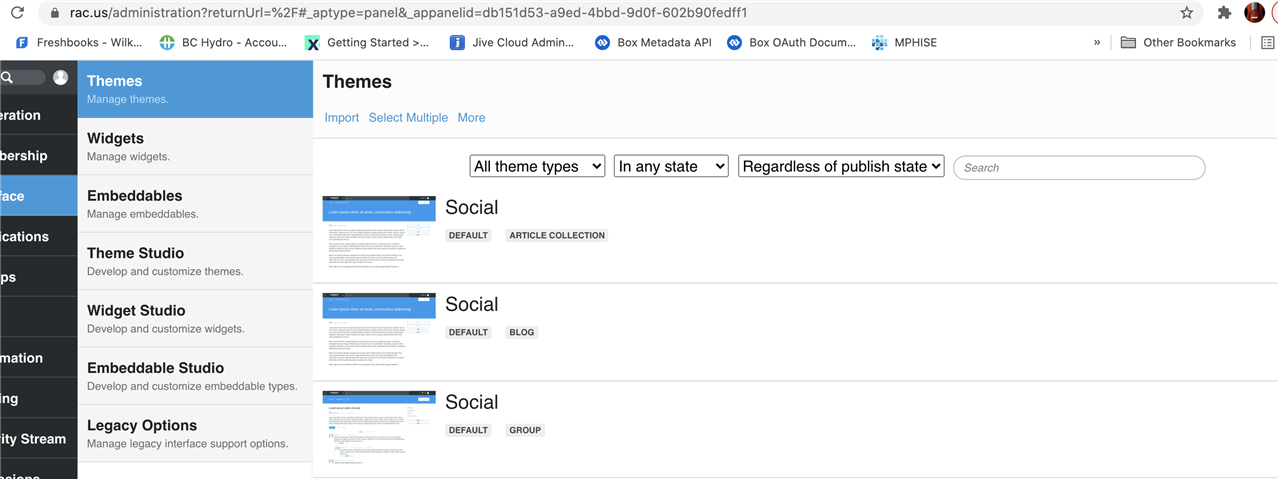Select the Activity Stream sidebar category
The height and width of the screenshot is (479, 1278).
tap(38, 439)
